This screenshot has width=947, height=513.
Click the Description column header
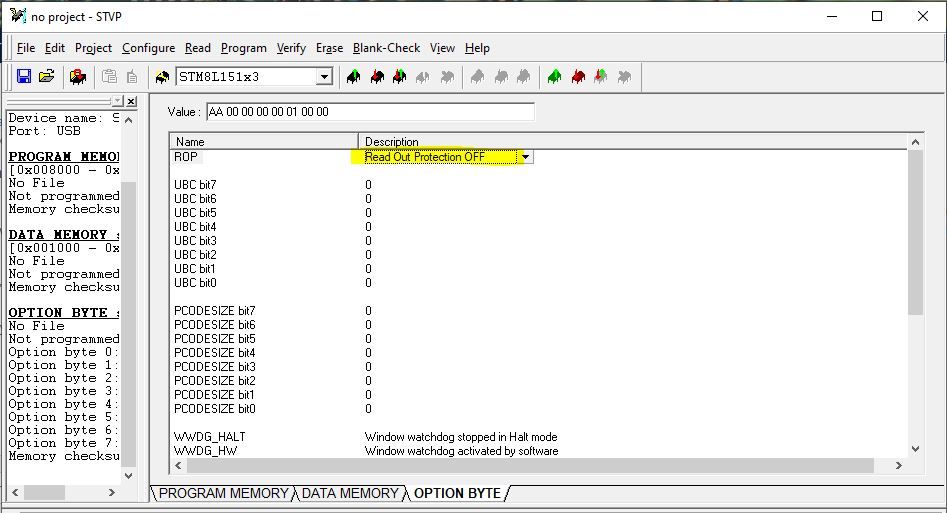pyautogui.click(x=633, y=141)
